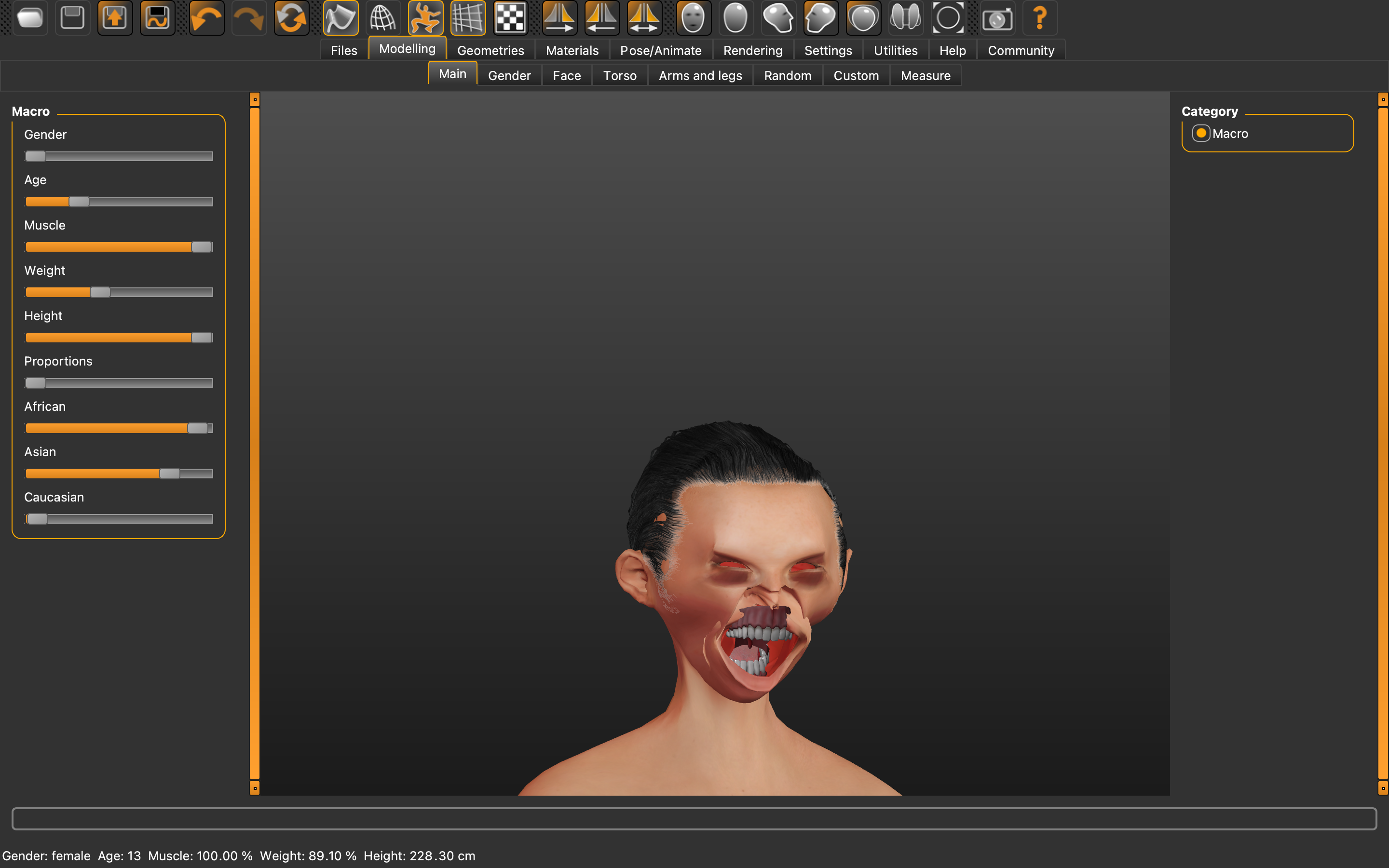Click the Export upload-arrow icon

[115, 18]
